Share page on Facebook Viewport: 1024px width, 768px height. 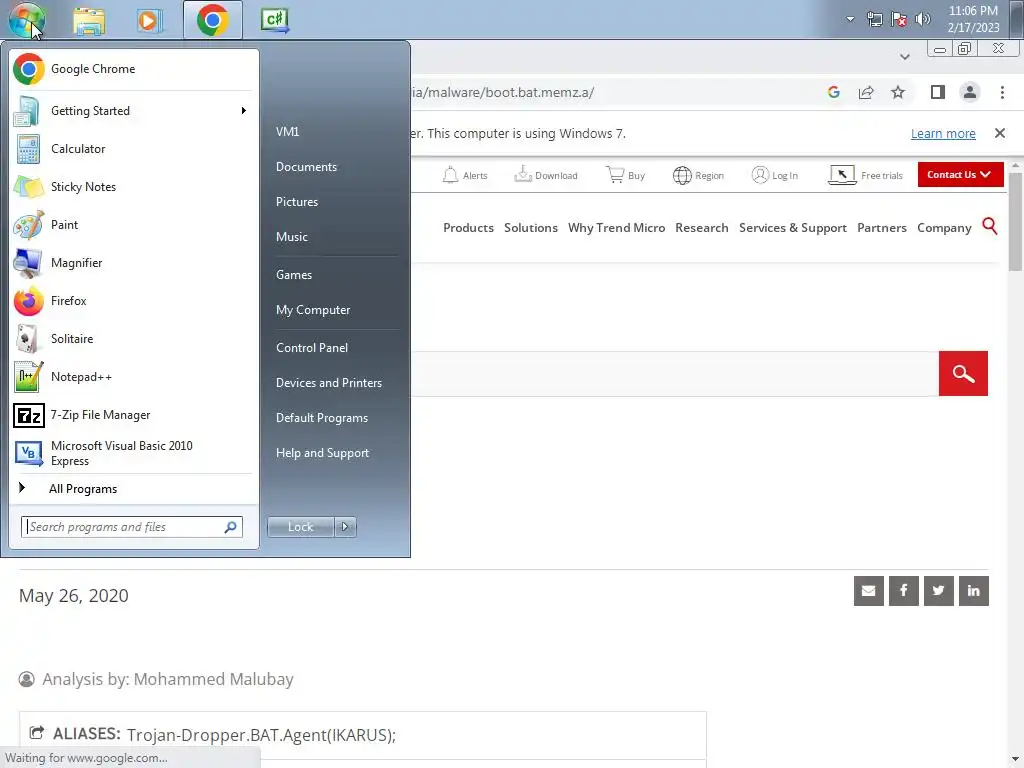point(903,591)
